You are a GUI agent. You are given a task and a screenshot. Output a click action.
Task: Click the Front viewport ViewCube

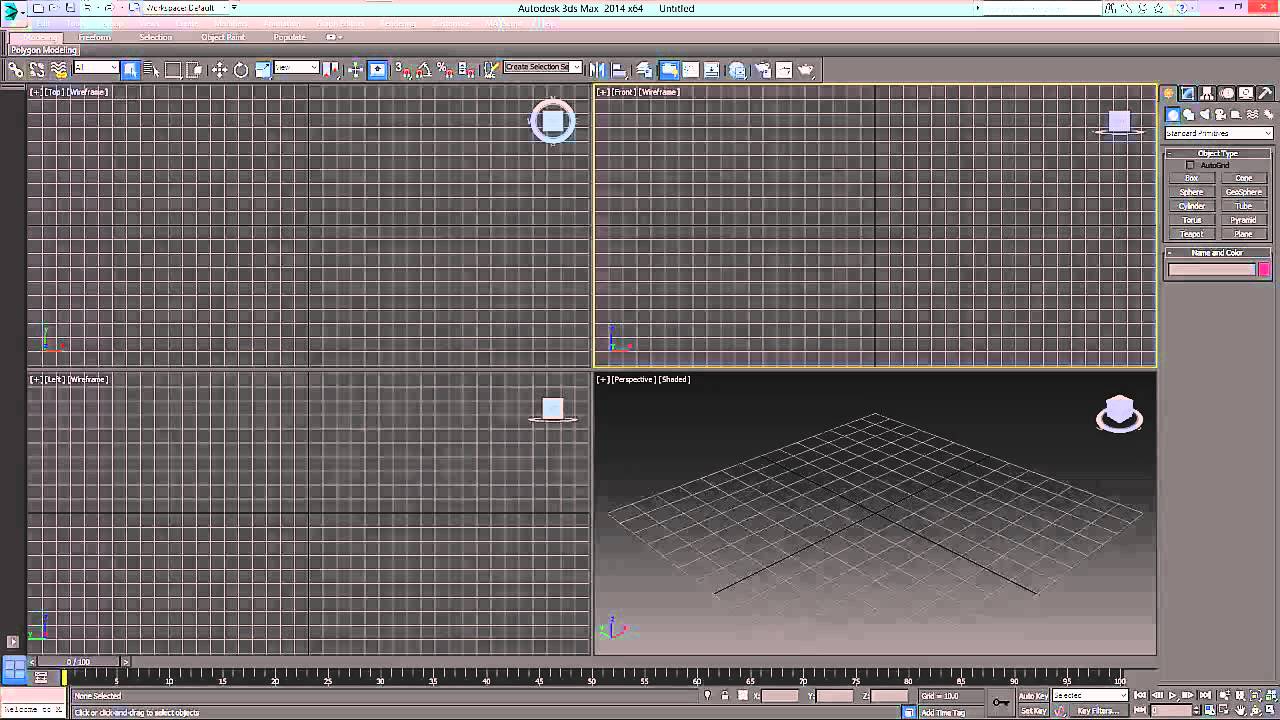click(x=1119, y=123)
